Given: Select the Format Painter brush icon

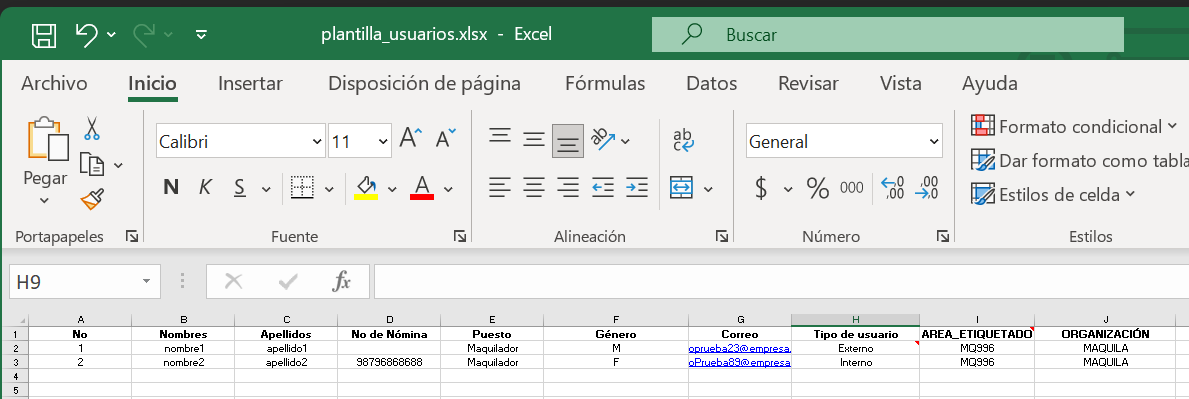Looking at the screenshot, I should (92, 200).
